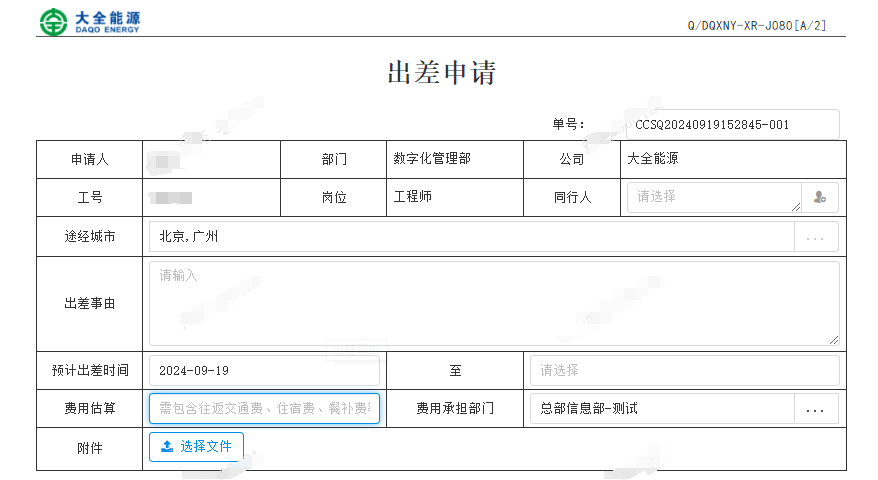Image resolution: width=878 pixels, height=480 pixels.
Task: Open the trip start date 2024-09-19 picker
Action: [x=264, y=371]
